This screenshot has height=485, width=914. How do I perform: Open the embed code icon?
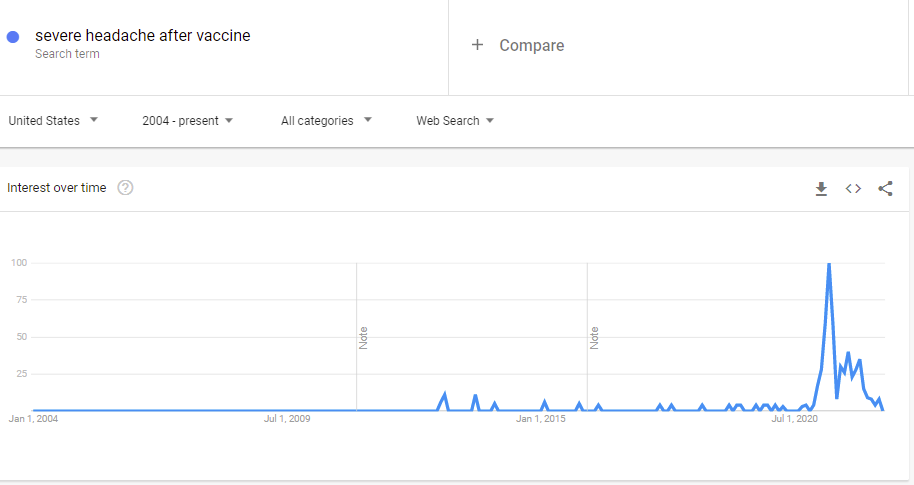pos(853,188)
